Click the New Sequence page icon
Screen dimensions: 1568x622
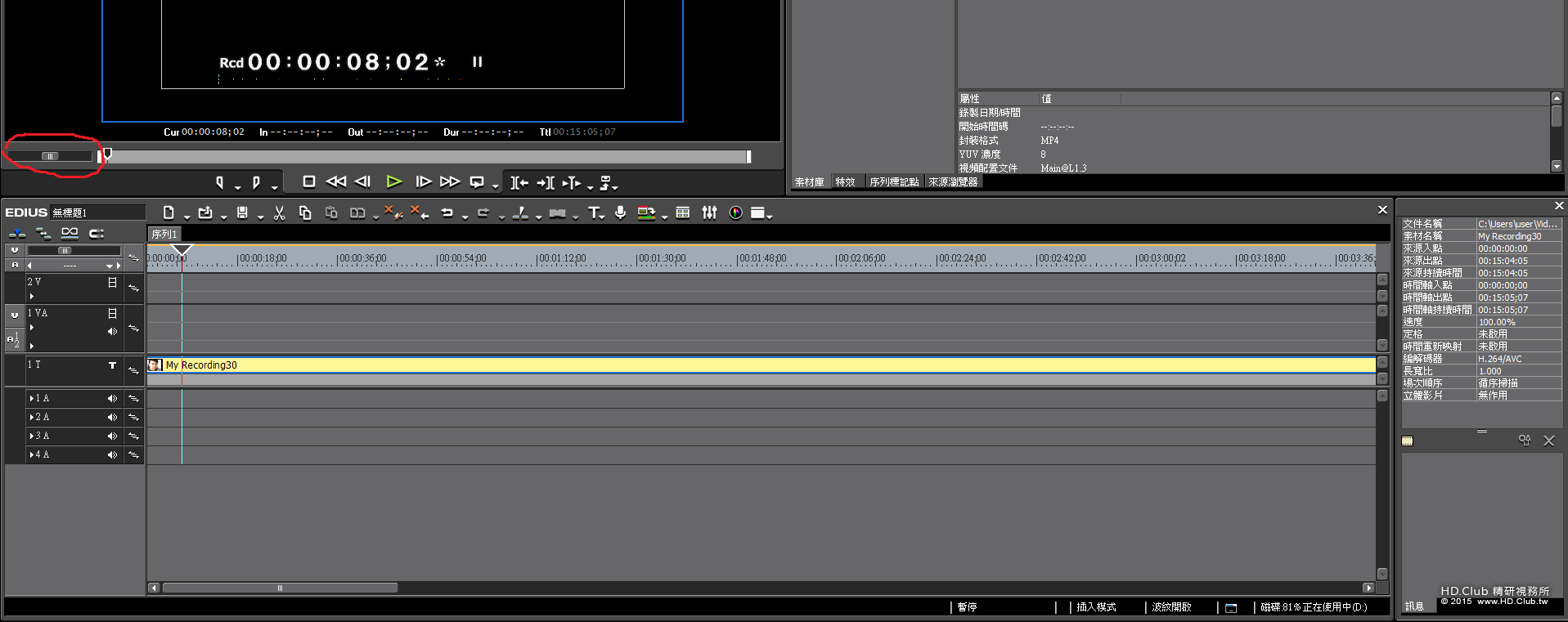[x=168, y=213]
